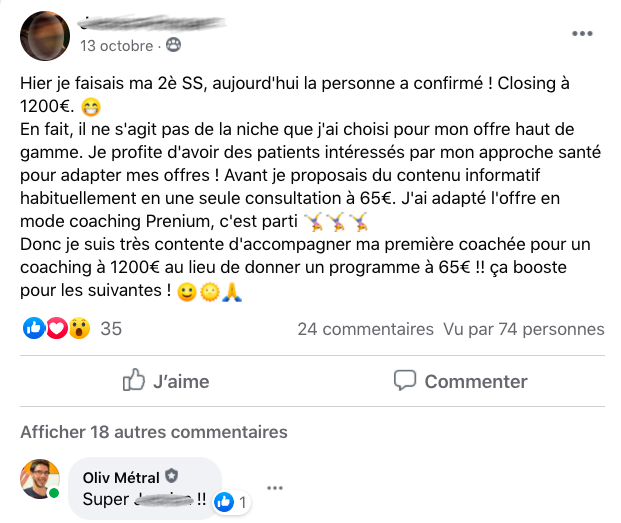Click Vu par 74 personnes text

click(x=523, y=329)
